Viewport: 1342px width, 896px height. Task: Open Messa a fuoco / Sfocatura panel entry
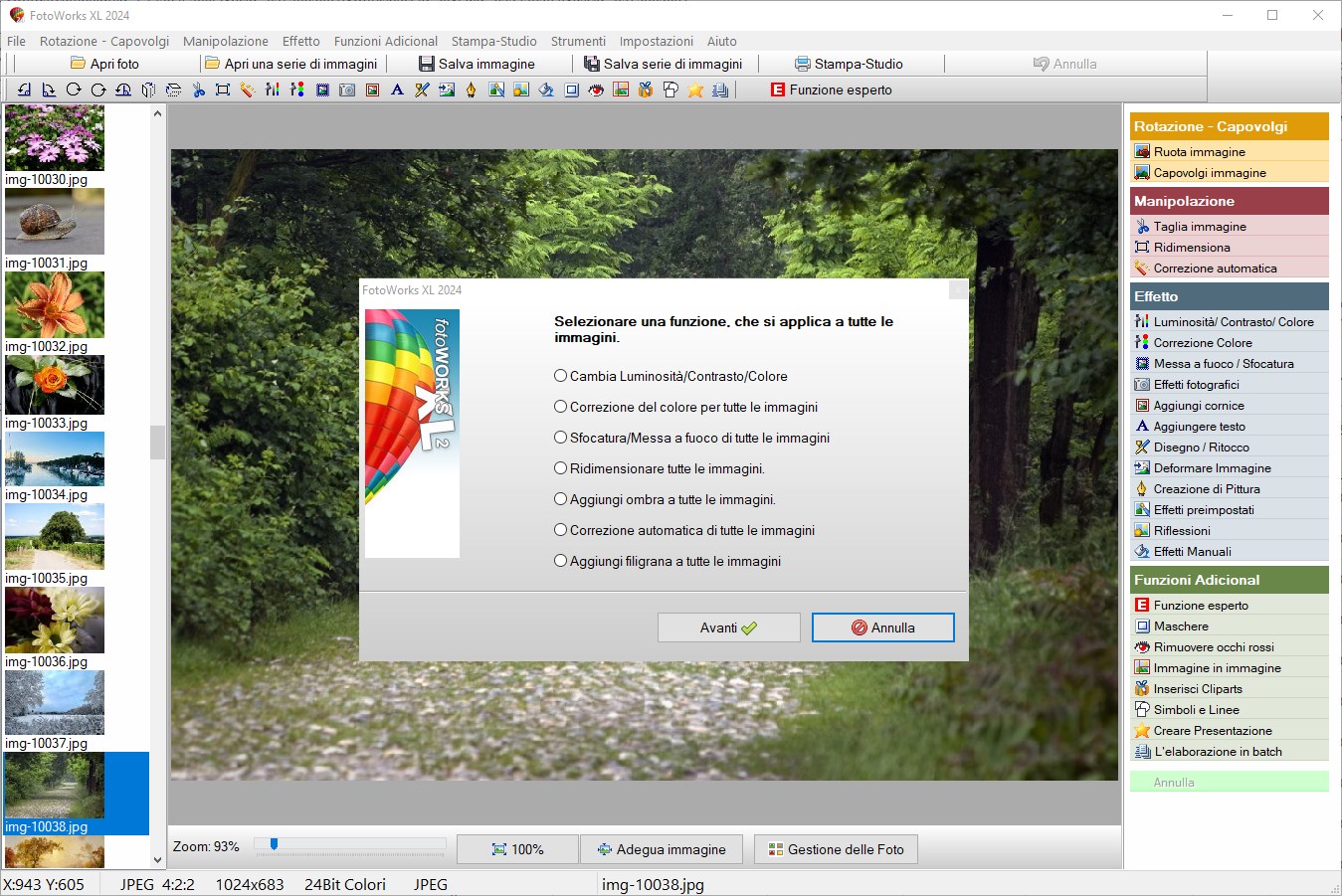click(1229, 363)
